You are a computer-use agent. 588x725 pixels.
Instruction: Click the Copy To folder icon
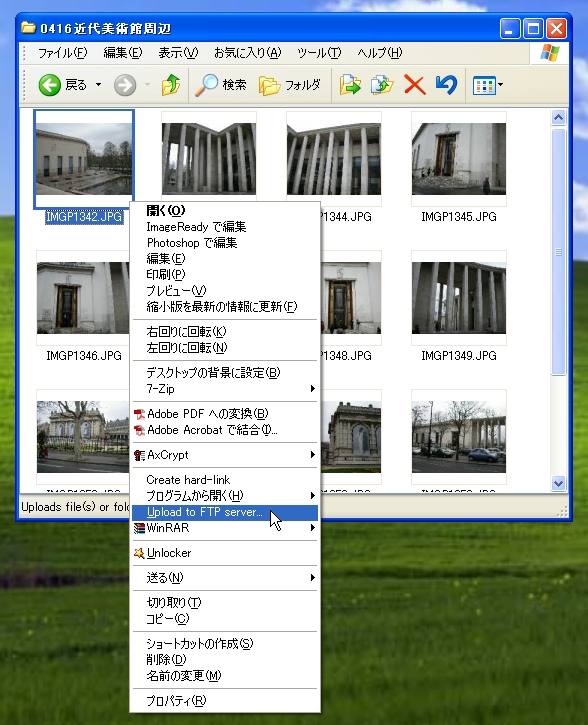pyautogui.click(x=382, y=85)
